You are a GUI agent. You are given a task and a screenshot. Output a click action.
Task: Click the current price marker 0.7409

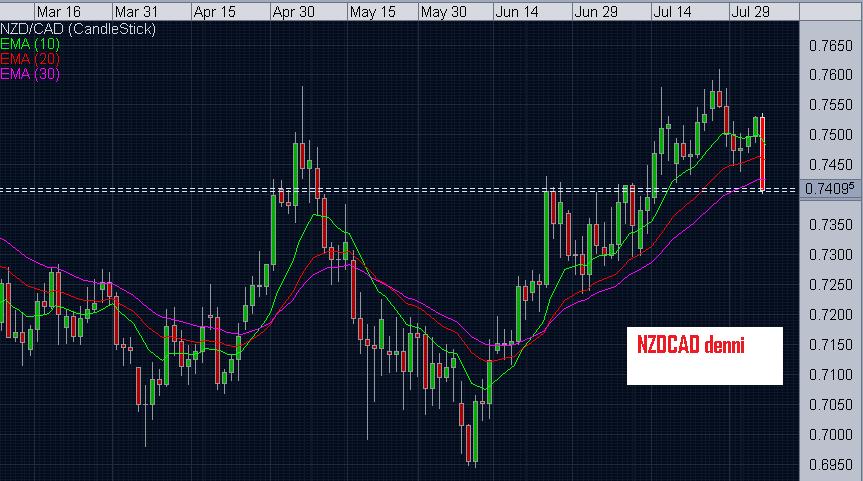coord(829,189)
